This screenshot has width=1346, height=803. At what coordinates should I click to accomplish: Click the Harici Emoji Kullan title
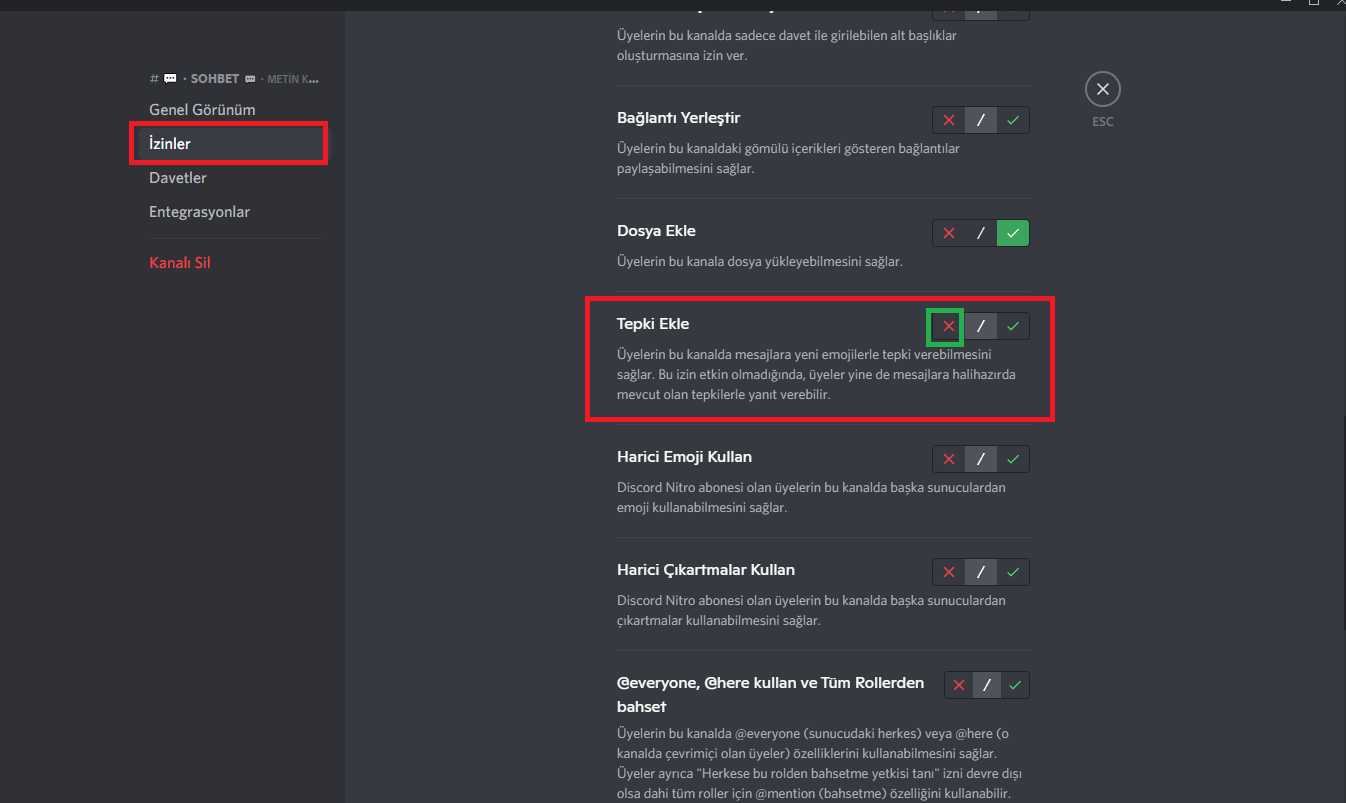685,457
